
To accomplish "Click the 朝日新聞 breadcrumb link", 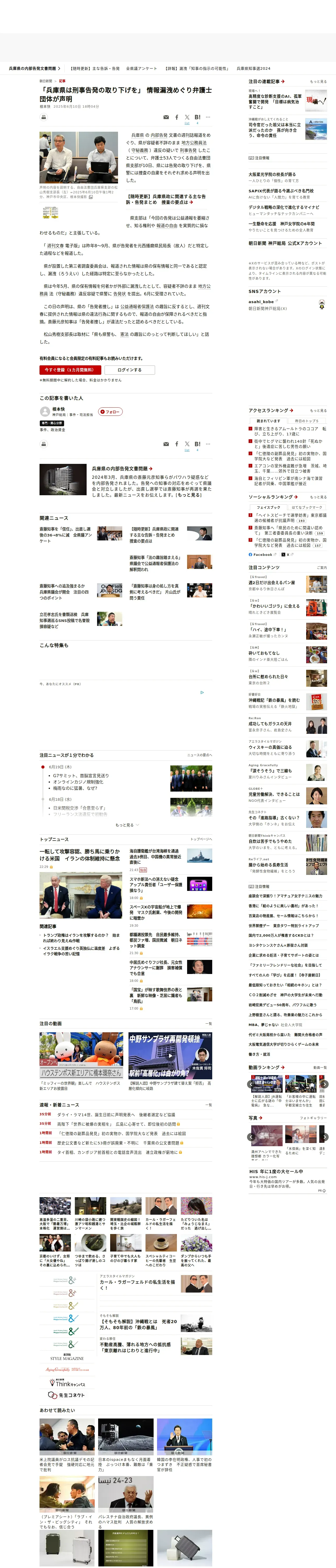I will point(46,81).
